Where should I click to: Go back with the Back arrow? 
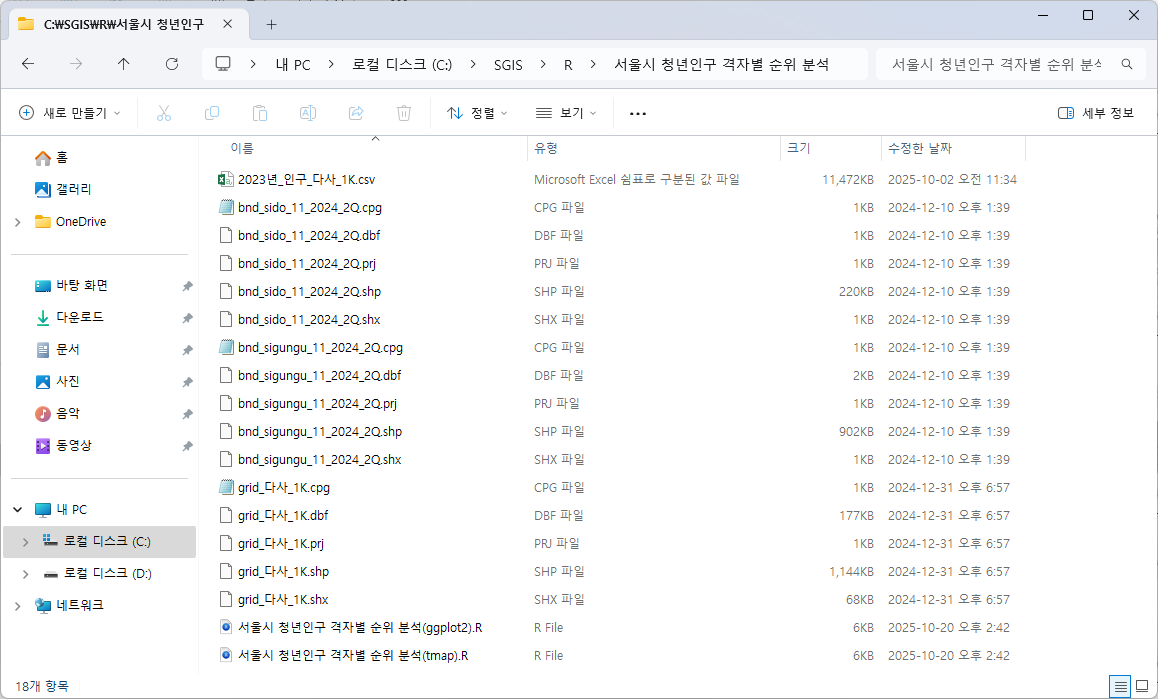pos(28,64)
